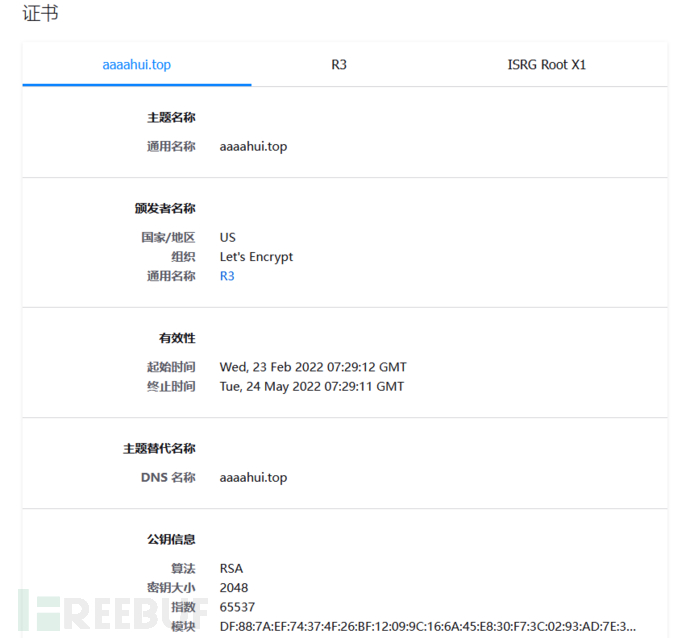Select the subject common name value aaaahui.top

[253, 147]
